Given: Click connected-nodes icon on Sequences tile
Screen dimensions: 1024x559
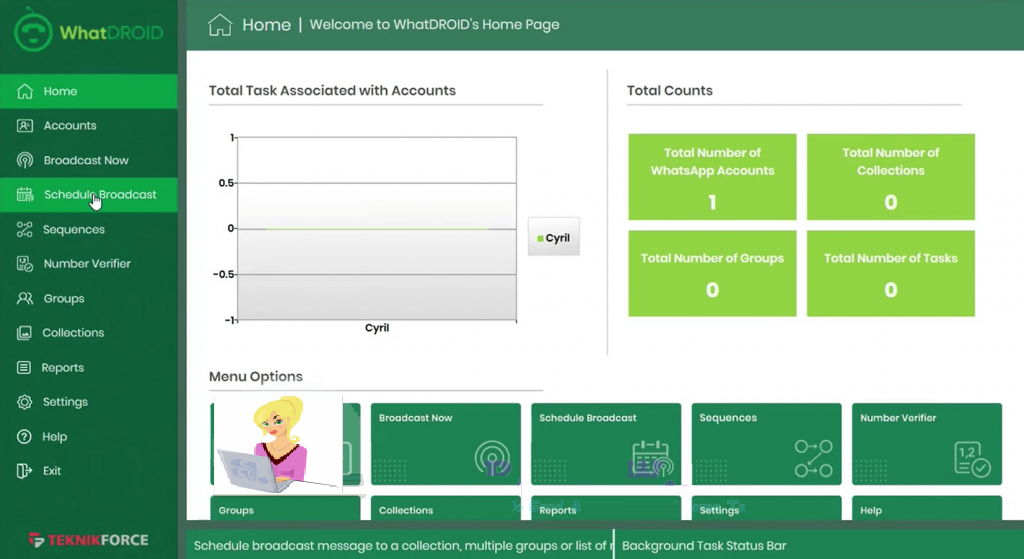Looking at the screenshot, I should pos(814,458).
